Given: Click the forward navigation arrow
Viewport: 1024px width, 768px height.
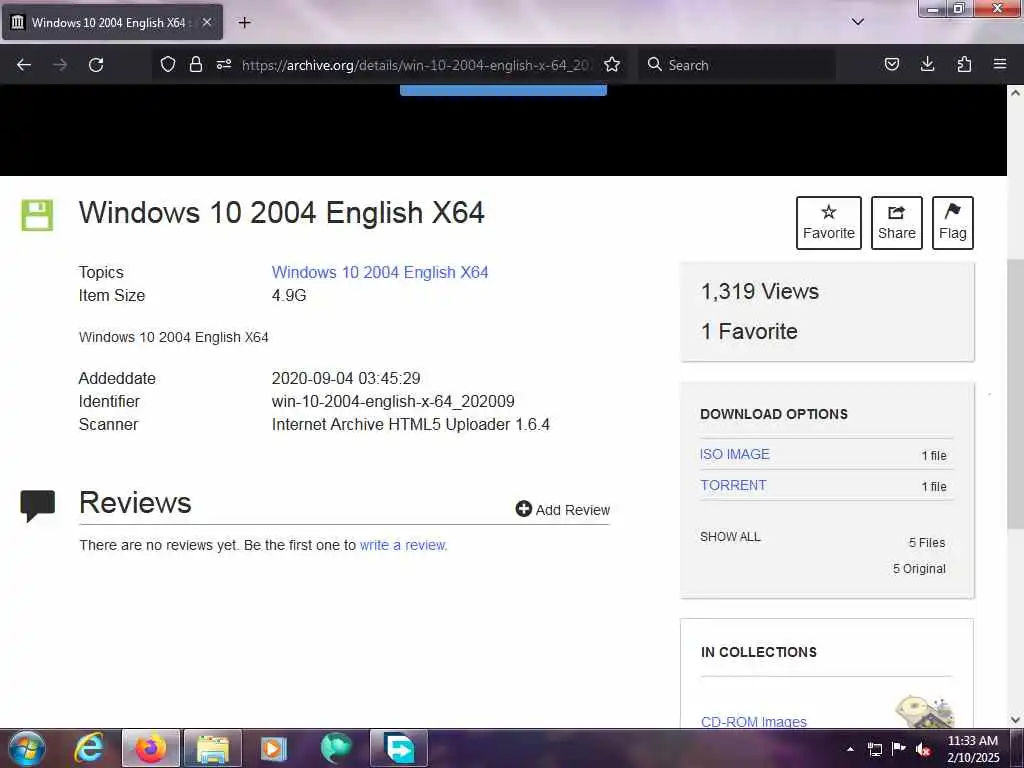Looking at the screenshot, I should coord(60,65).
